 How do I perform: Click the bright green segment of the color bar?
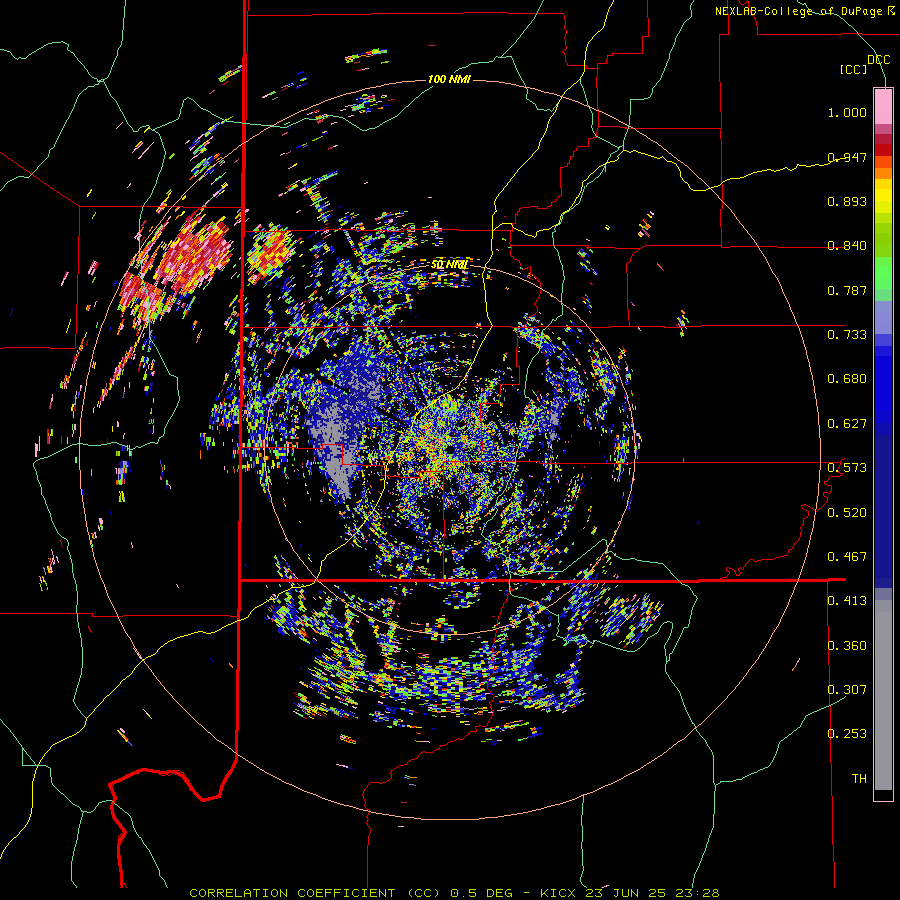click(883, 273)
